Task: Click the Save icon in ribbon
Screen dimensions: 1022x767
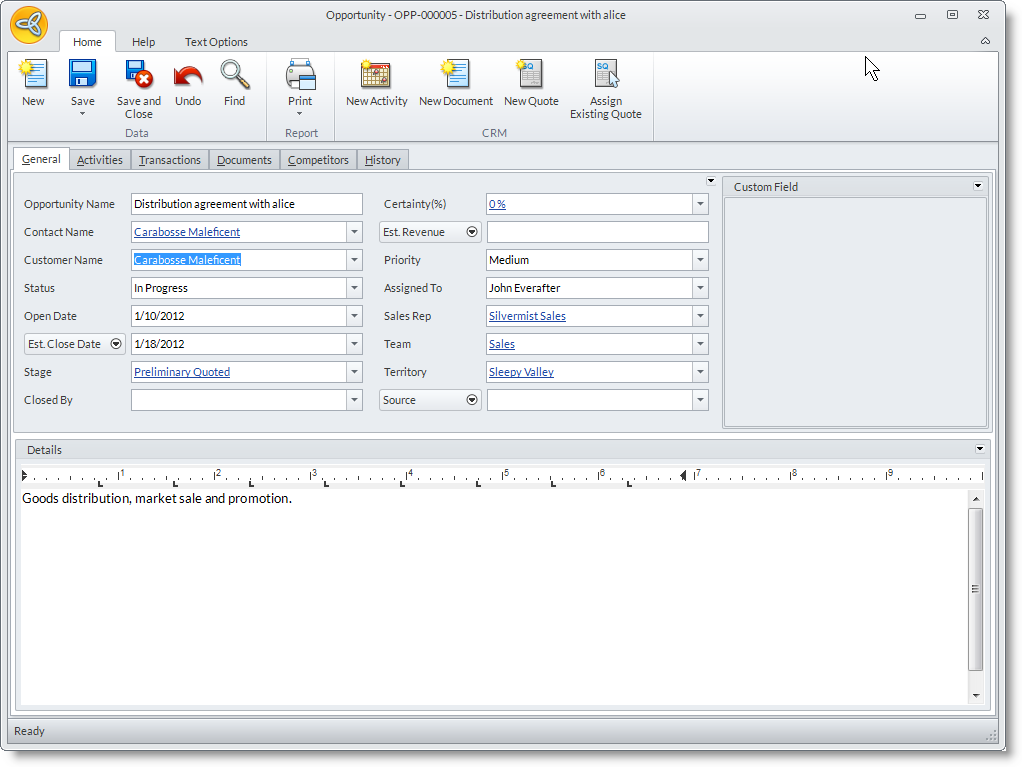Action: [x=82, y=75]
